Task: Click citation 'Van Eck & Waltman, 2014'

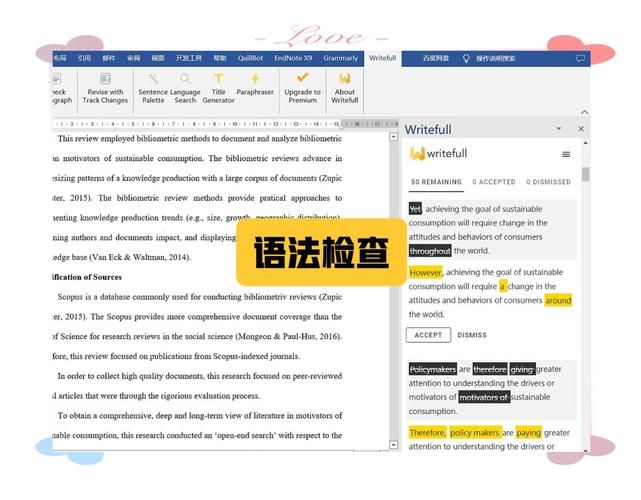Action: (140, 257)
